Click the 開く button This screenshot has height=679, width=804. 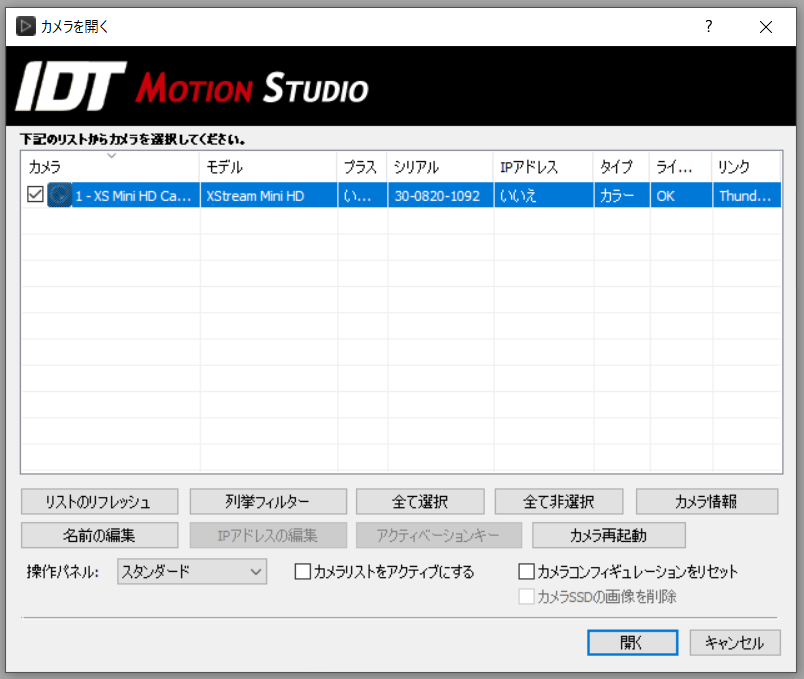(632, 643)
